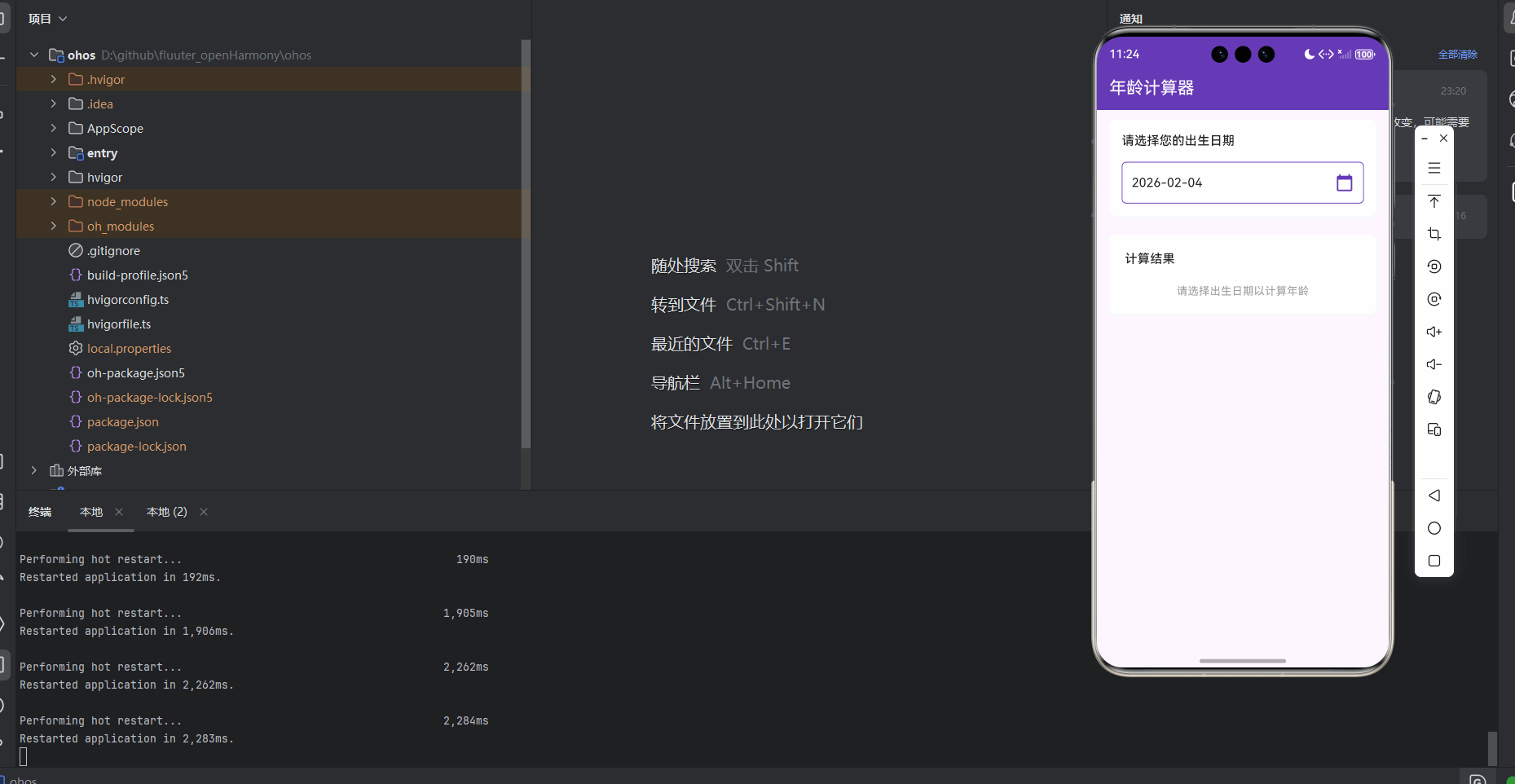This screenshot has width=1515, height=784.
Task: Click the 转到文件 hint text
Action: 684,305
